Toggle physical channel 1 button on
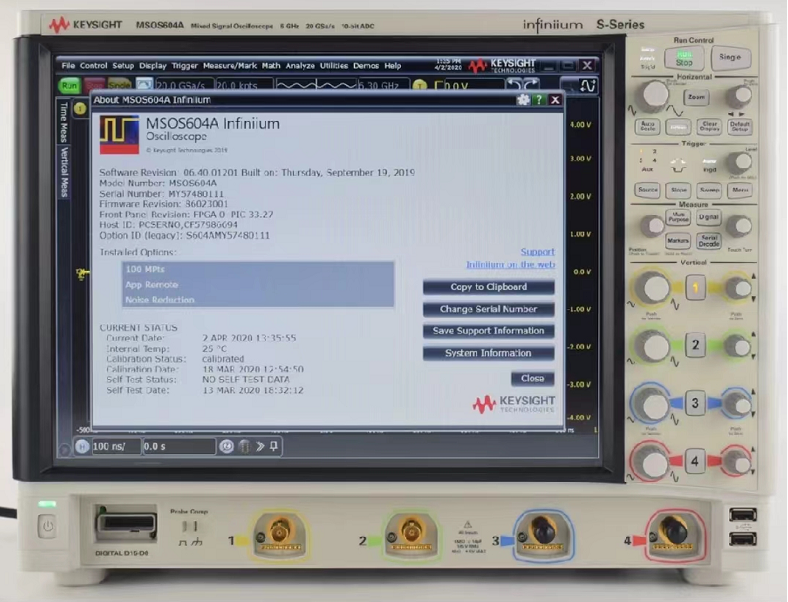This screenshot has width=788, height=602. (x=695, y=289)
